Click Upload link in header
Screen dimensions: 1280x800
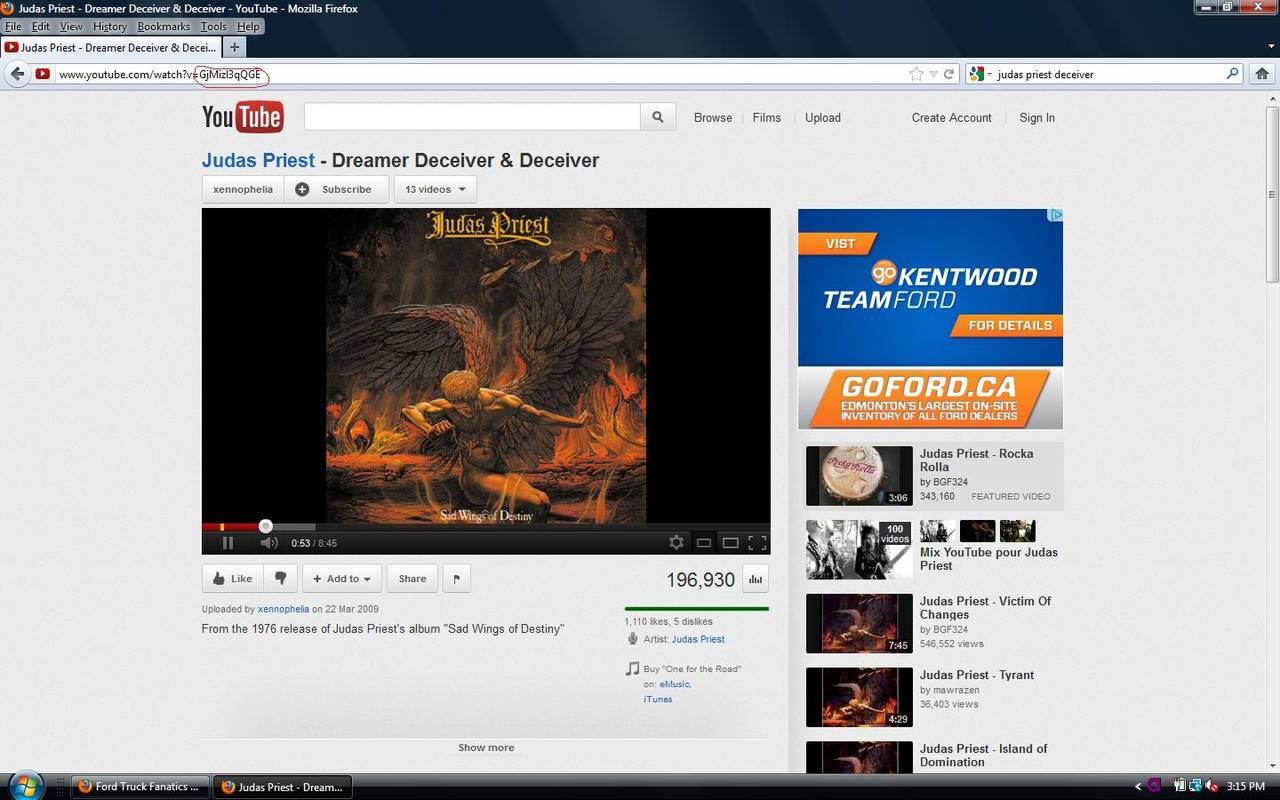pos(823,117)
